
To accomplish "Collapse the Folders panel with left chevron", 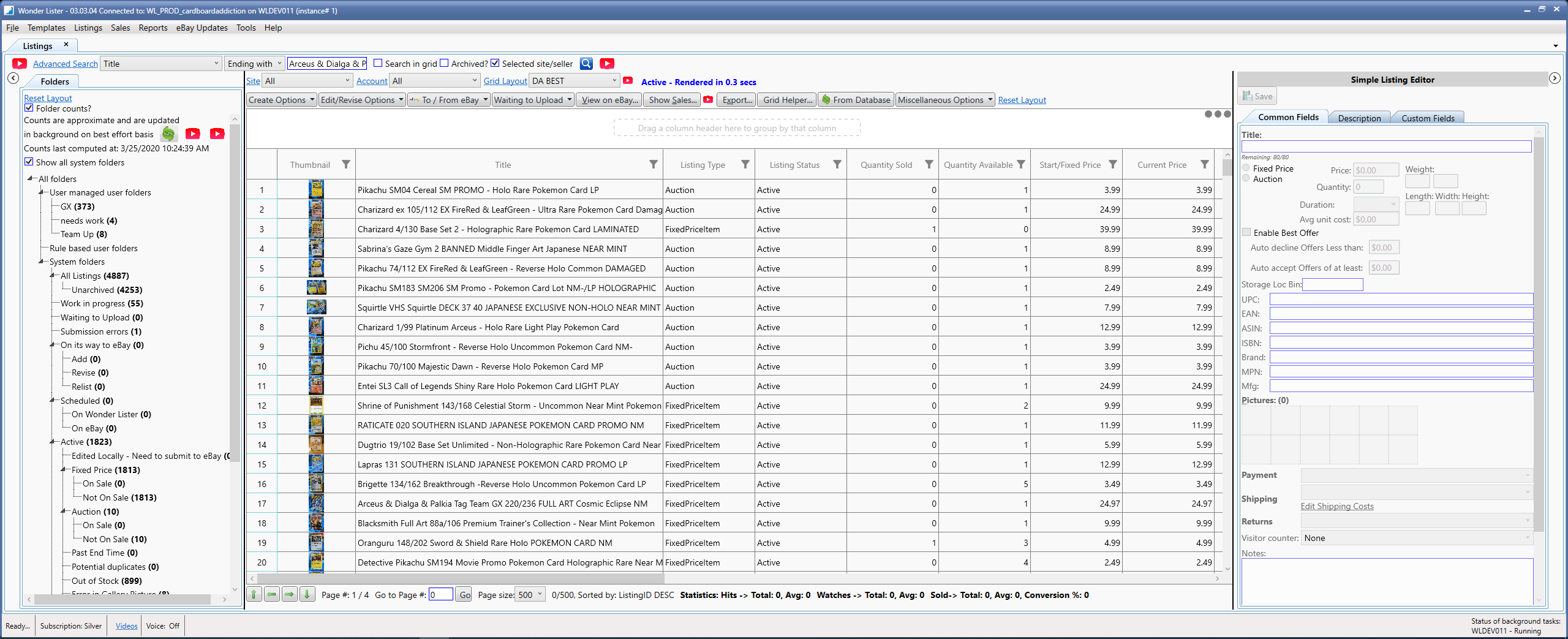I will pos(13,78).
